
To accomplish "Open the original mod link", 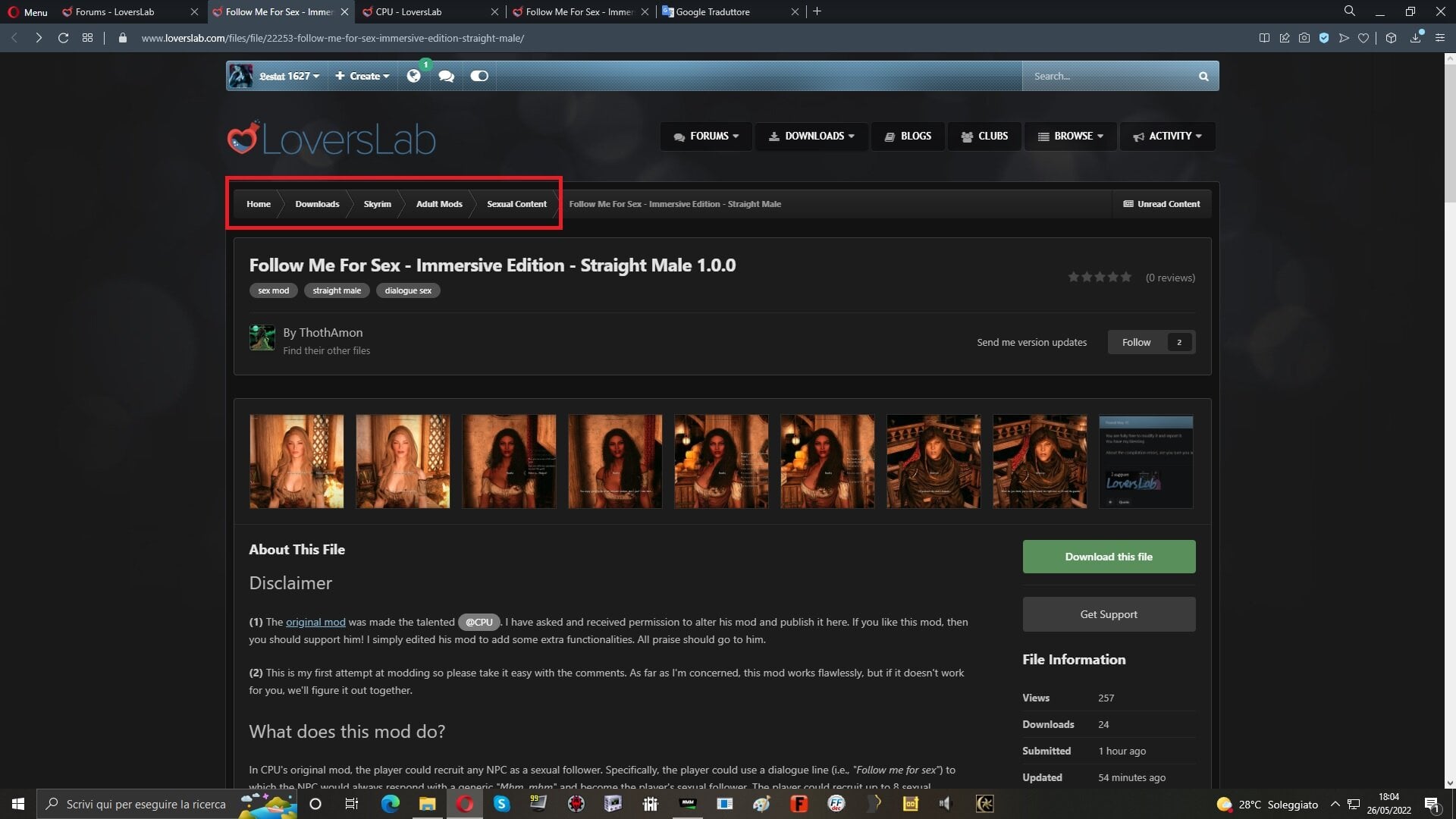I will tap(315, 622).
